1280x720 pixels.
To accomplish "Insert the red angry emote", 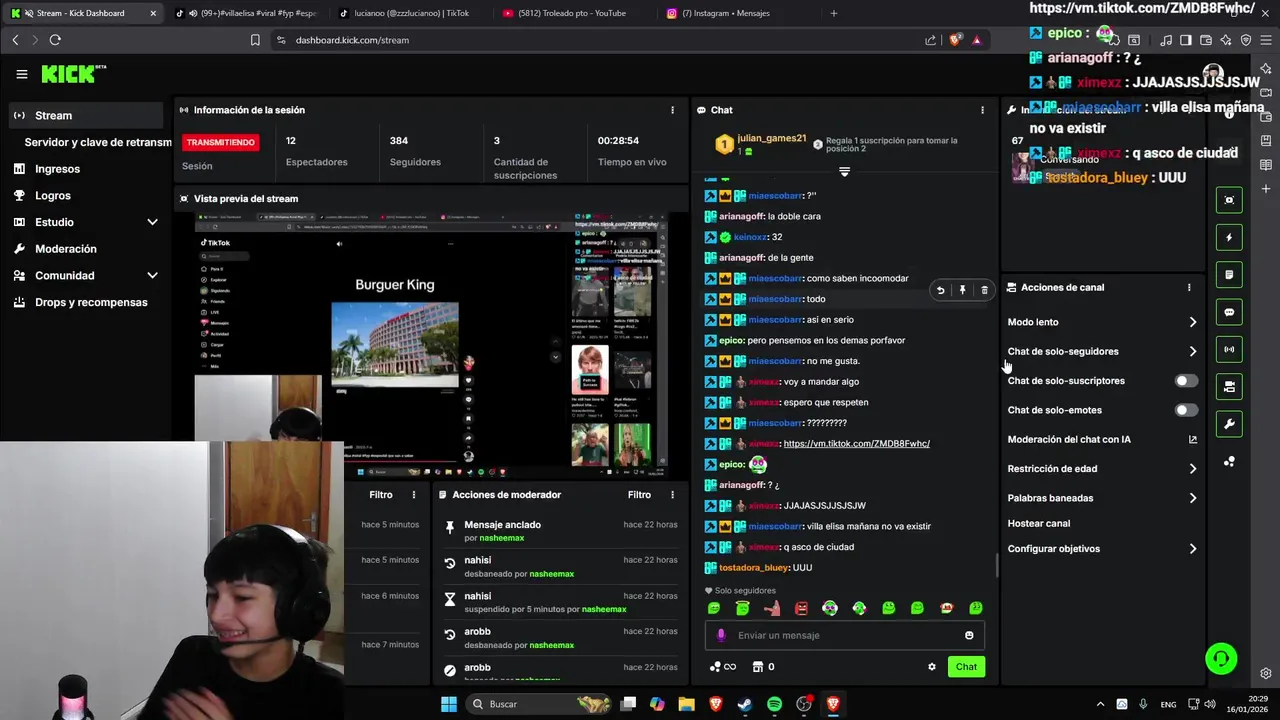I will click(x=801, y=608).
